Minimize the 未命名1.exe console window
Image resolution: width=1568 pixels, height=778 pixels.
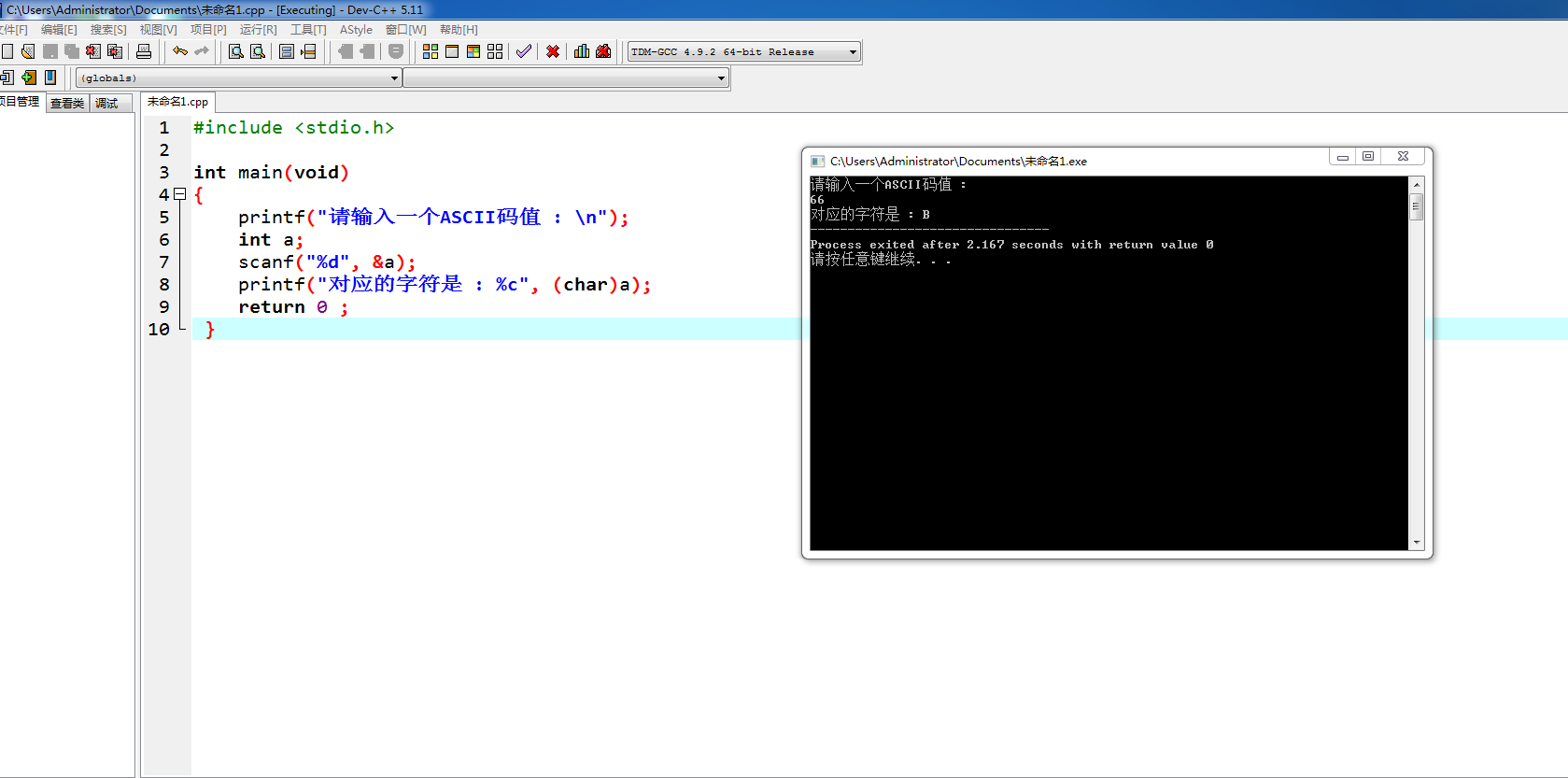coord(1342,157)
